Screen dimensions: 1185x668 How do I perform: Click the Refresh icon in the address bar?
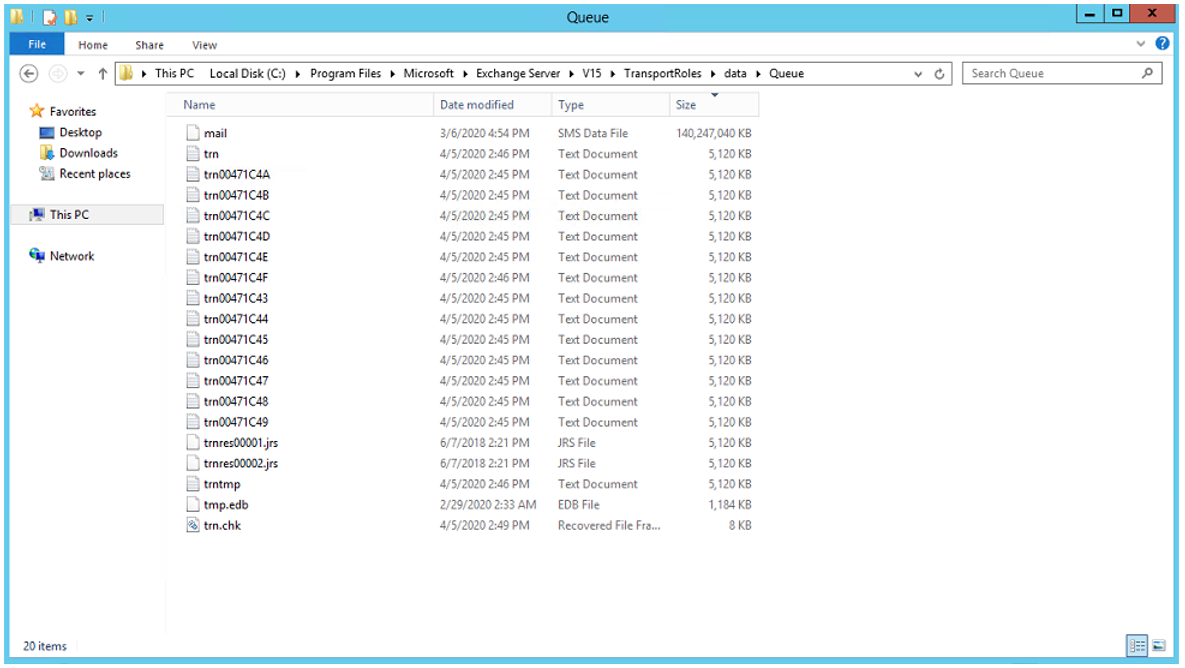938,73
